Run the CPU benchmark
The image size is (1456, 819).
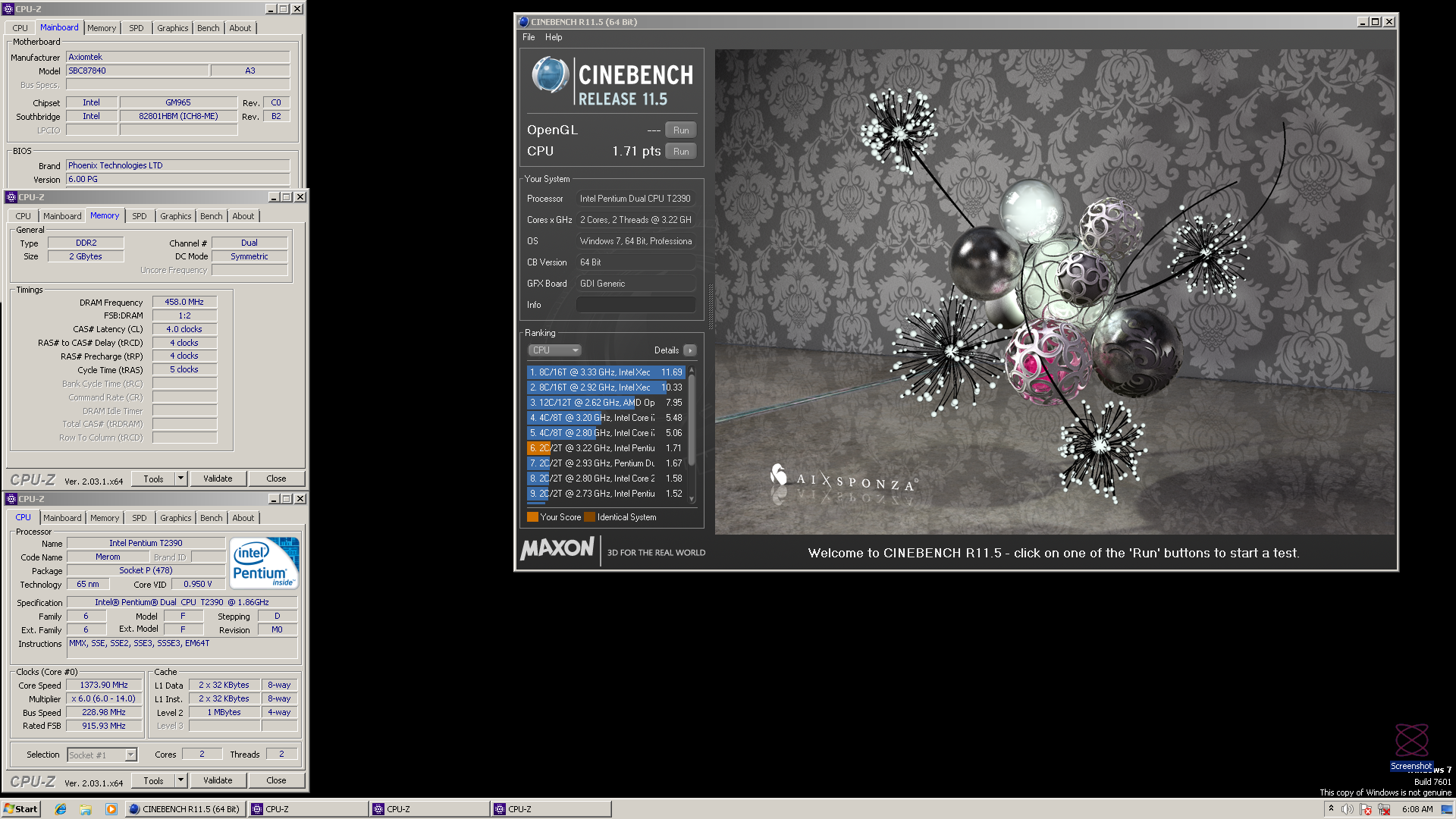click(x=681, y=152)
